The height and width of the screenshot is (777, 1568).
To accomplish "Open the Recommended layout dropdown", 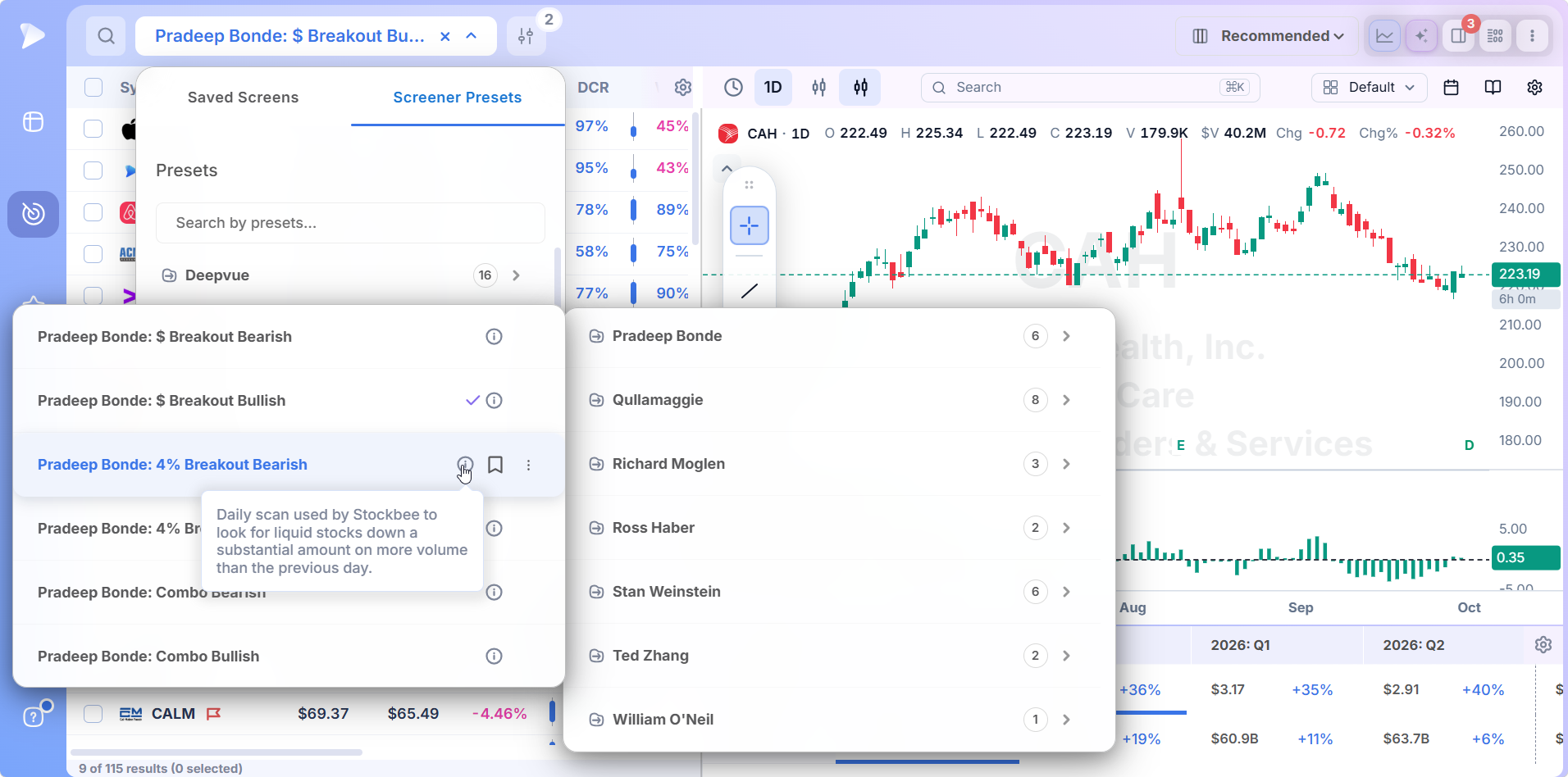I will tap(1266, 36).
